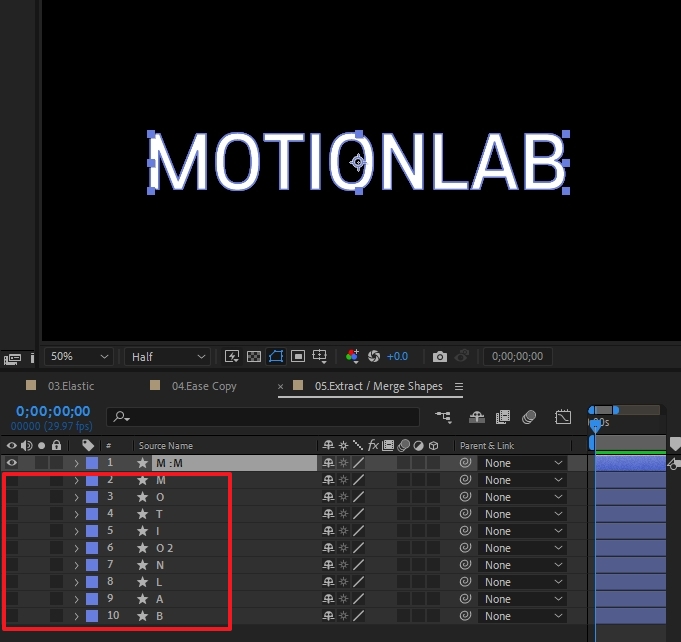Expand layer 1 M :M properties

pyautogui.click(x=76, y=463)
